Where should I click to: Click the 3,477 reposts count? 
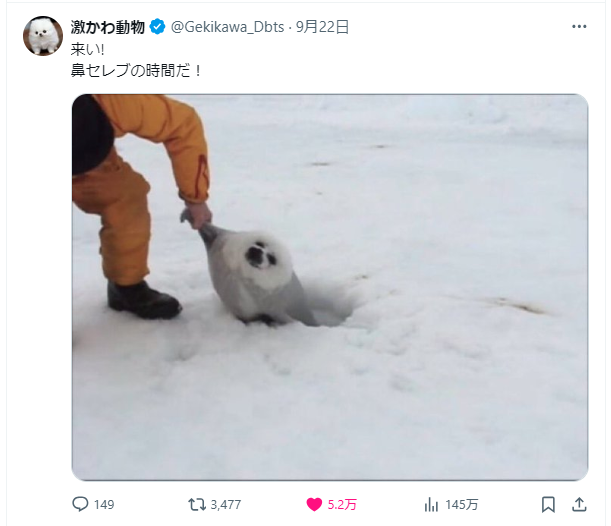(226, 505)
